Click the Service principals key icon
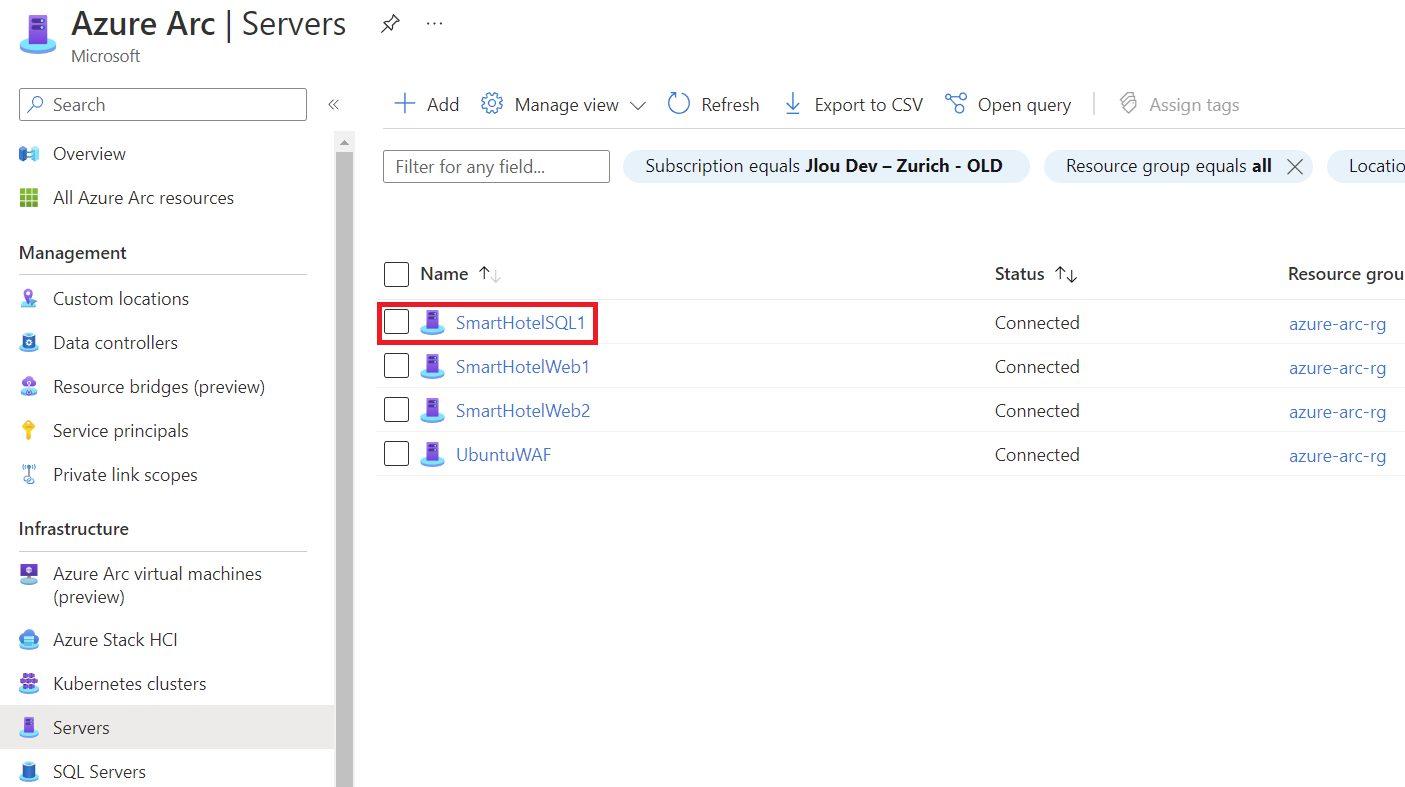The image size is (1405, 787). coord(29,431)
